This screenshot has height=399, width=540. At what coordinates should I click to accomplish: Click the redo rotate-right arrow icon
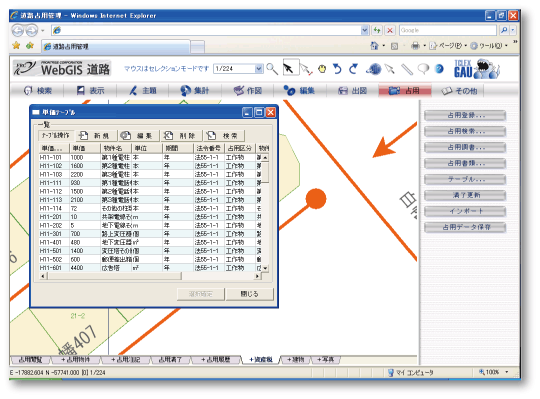(x=353, y=69)
